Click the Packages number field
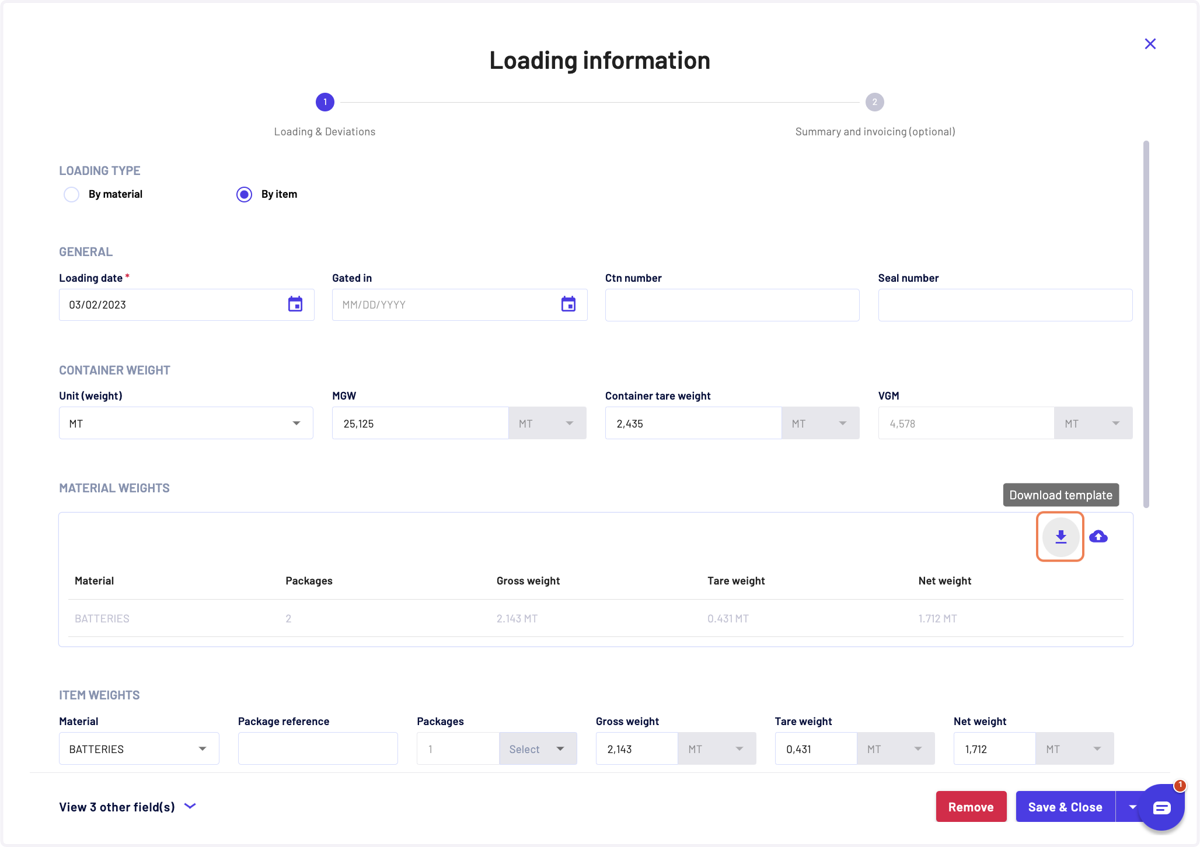Viewport: 1200px width, 847px height. (458, 749)
